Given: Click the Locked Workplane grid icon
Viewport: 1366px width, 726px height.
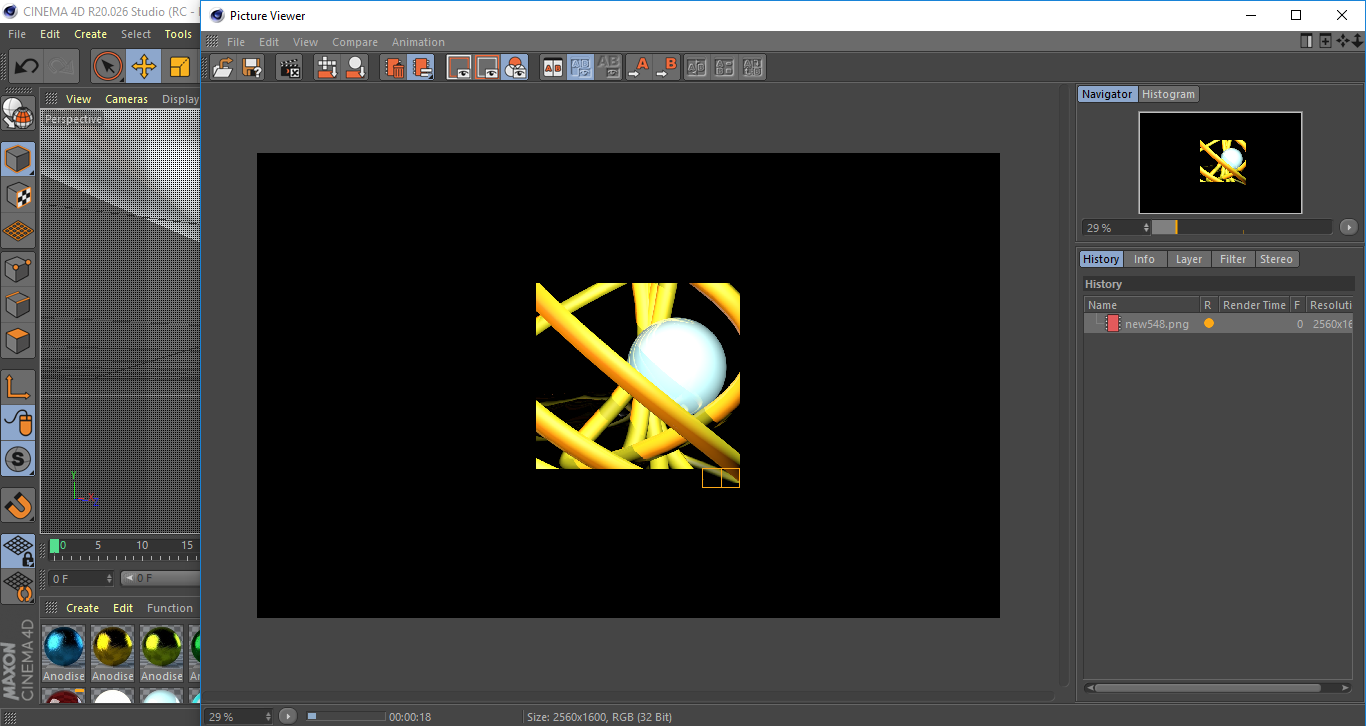Looking at the screenshot, I should 18,551.
